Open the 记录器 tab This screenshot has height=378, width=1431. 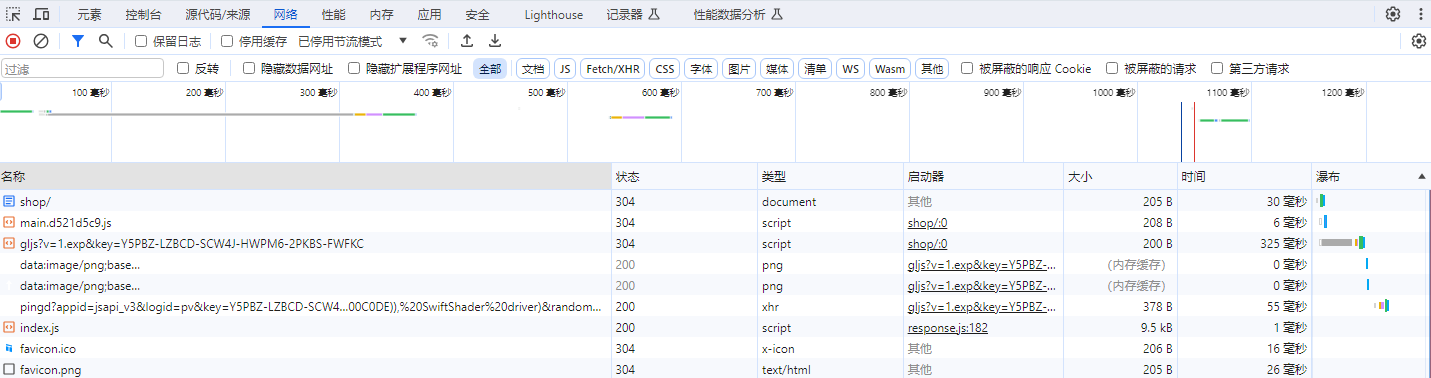[x=634, y=15]
